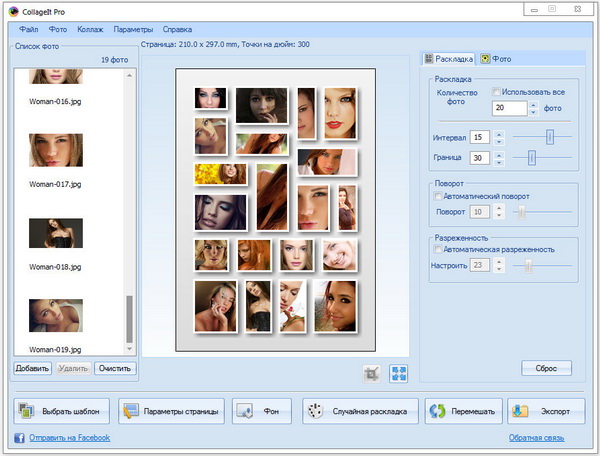This screenshot has width=600, height=456.
Task: Click the crop photo icon below canvas
Action: click(x=373, y=374)
